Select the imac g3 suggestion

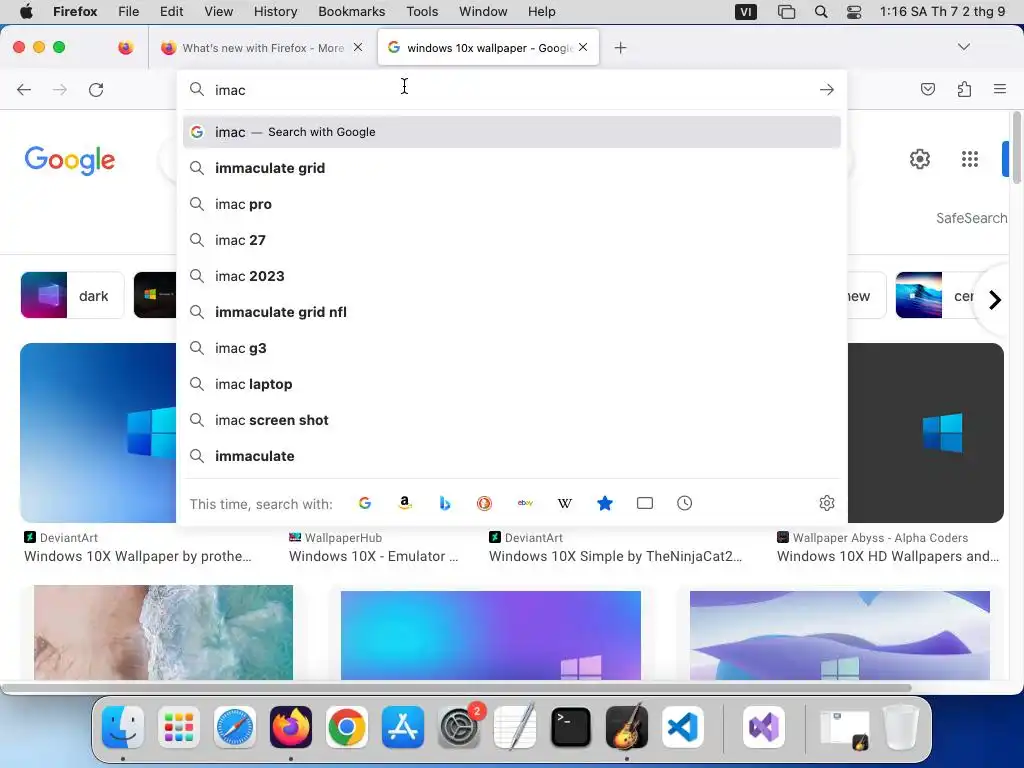(x=511, y=348)
